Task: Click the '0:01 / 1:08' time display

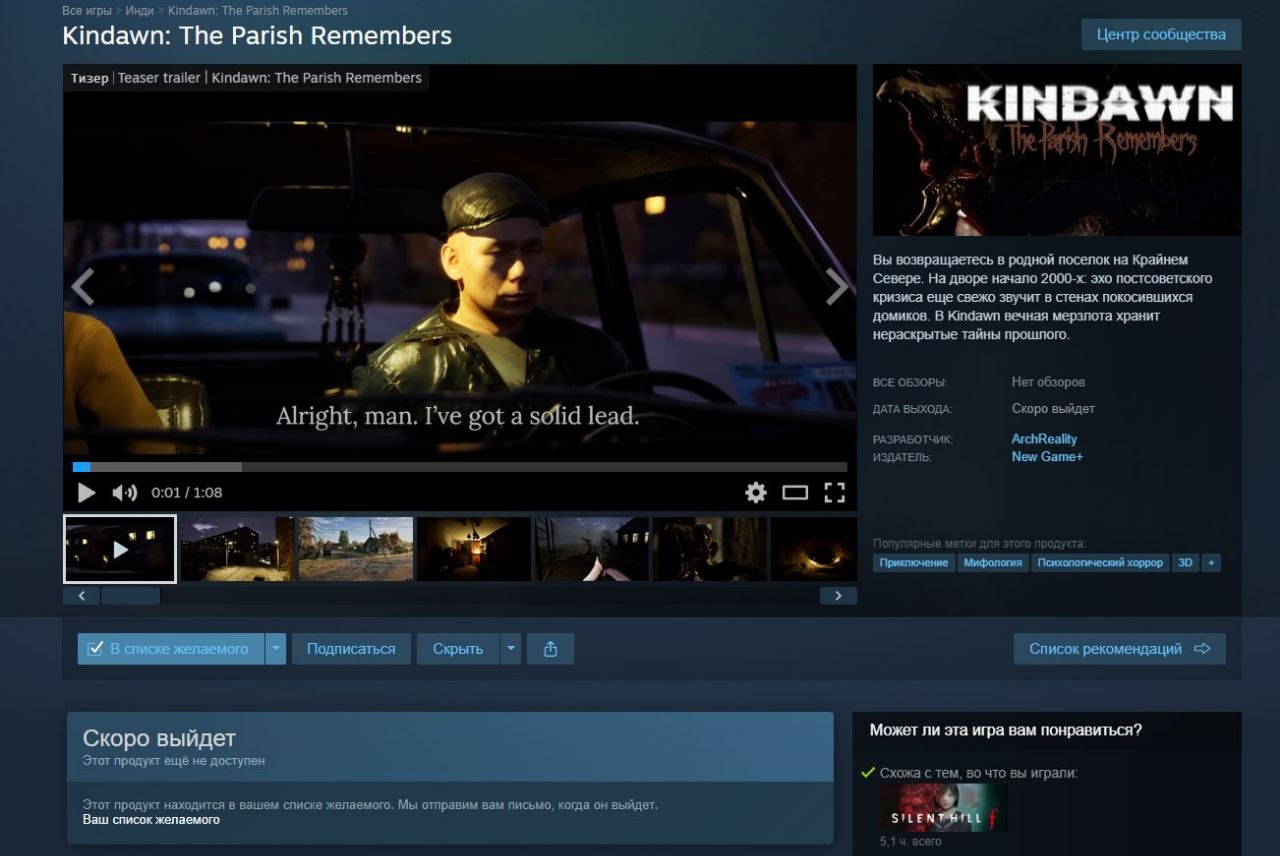Action: coord(187,492)
